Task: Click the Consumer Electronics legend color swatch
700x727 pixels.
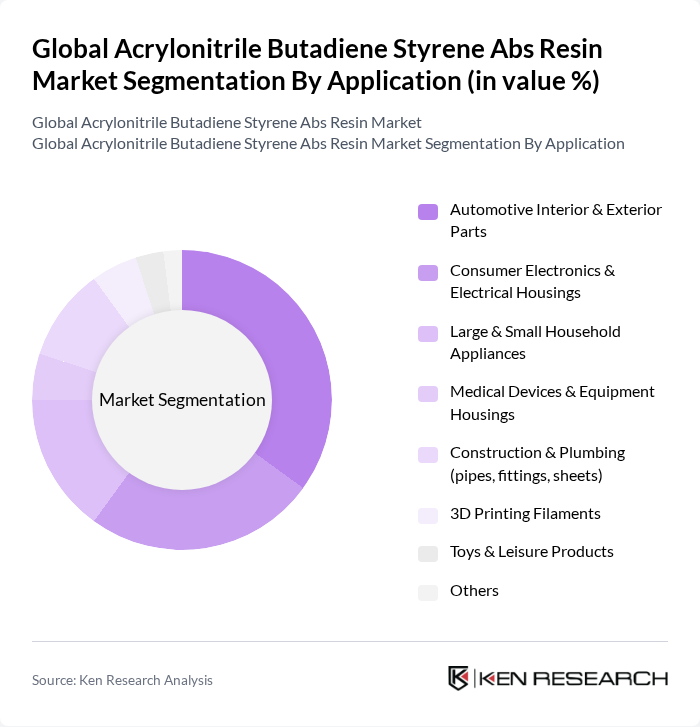Action: pyautogui.click(x=428, y=273)
